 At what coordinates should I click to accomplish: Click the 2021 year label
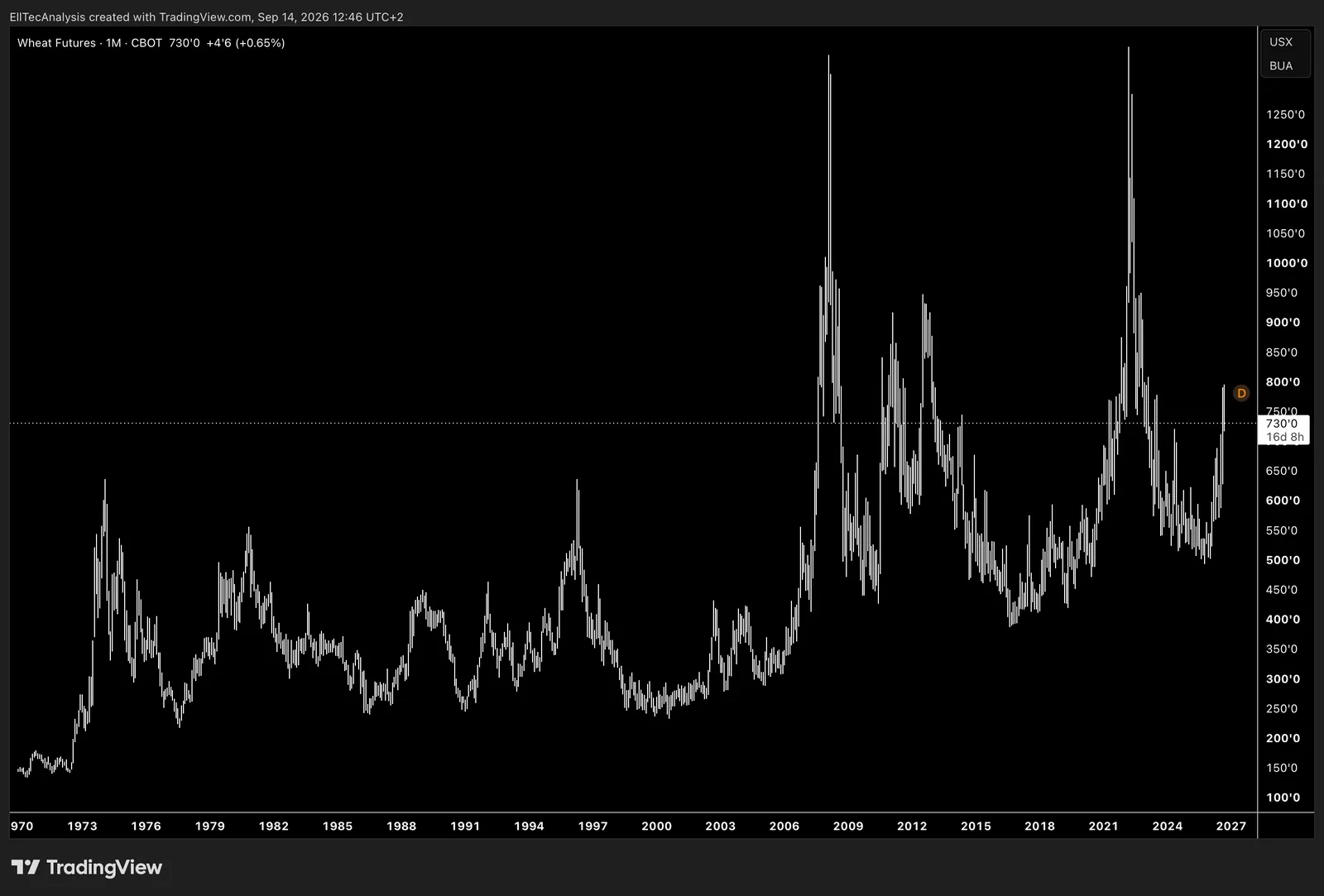point(1103,826)
